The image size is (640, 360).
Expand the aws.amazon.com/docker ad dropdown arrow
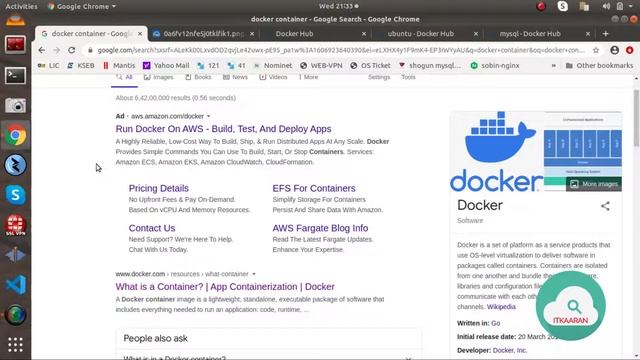coord(209,116)
